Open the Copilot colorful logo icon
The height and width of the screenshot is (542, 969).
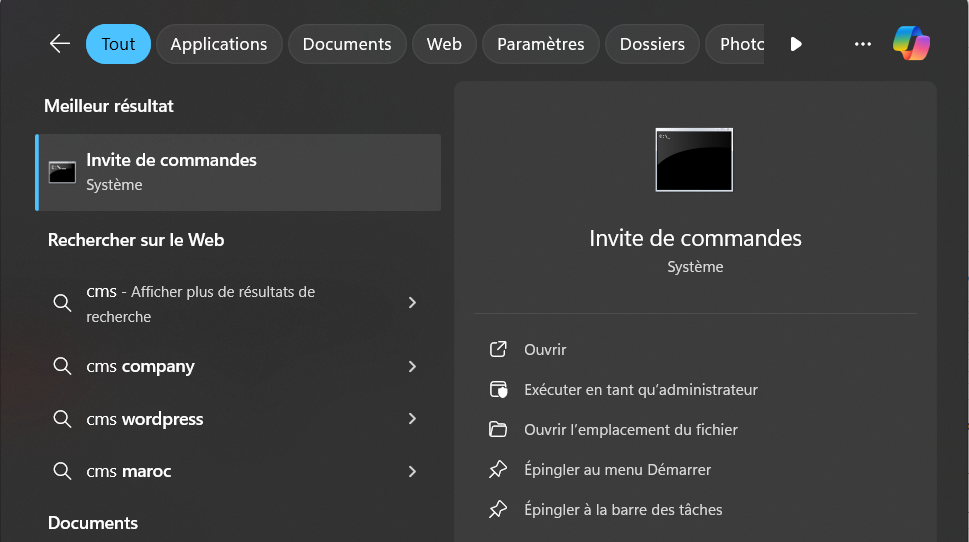(911, 44)
